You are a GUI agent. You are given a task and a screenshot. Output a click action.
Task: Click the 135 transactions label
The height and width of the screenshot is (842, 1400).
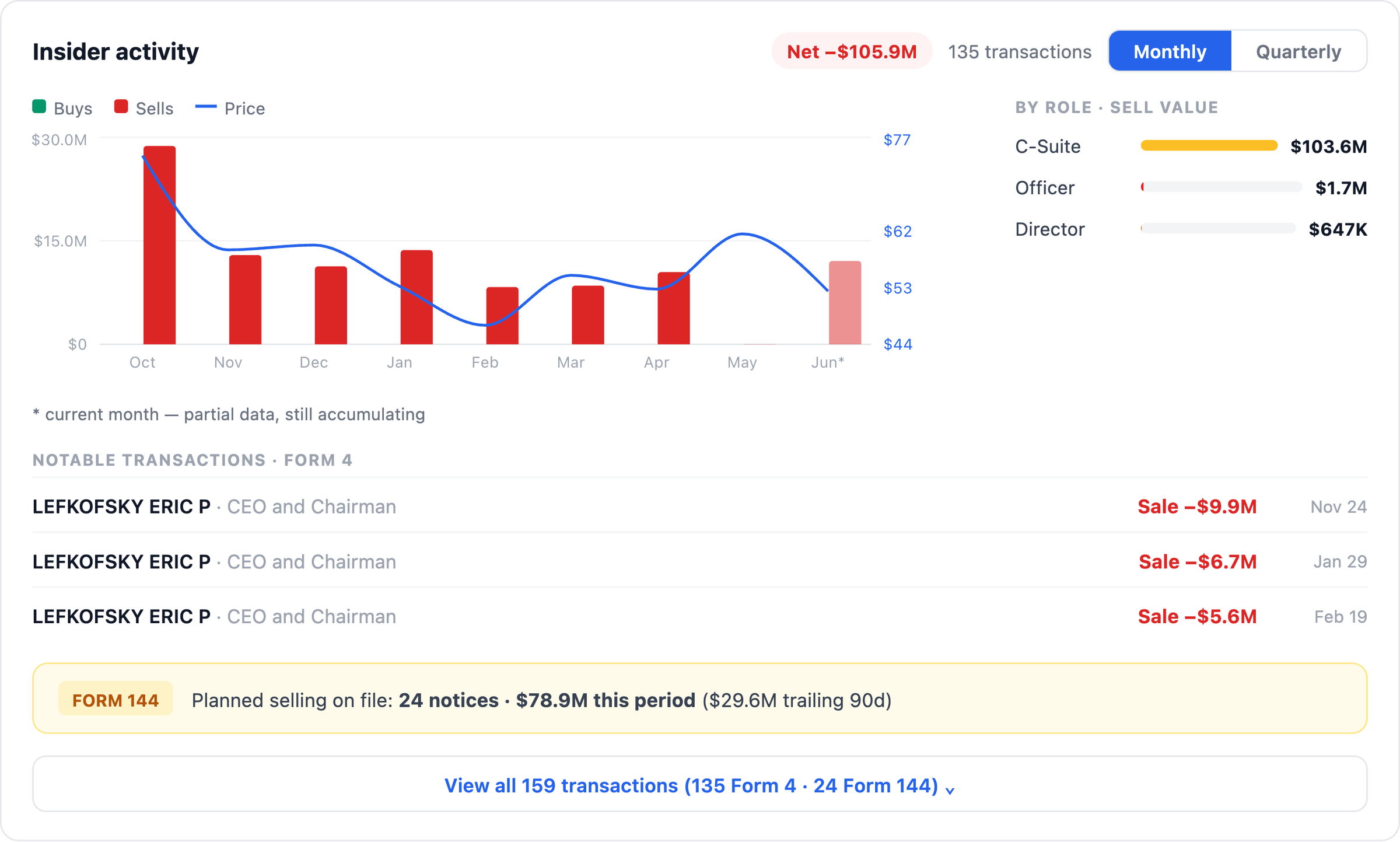coord(1020,52)
